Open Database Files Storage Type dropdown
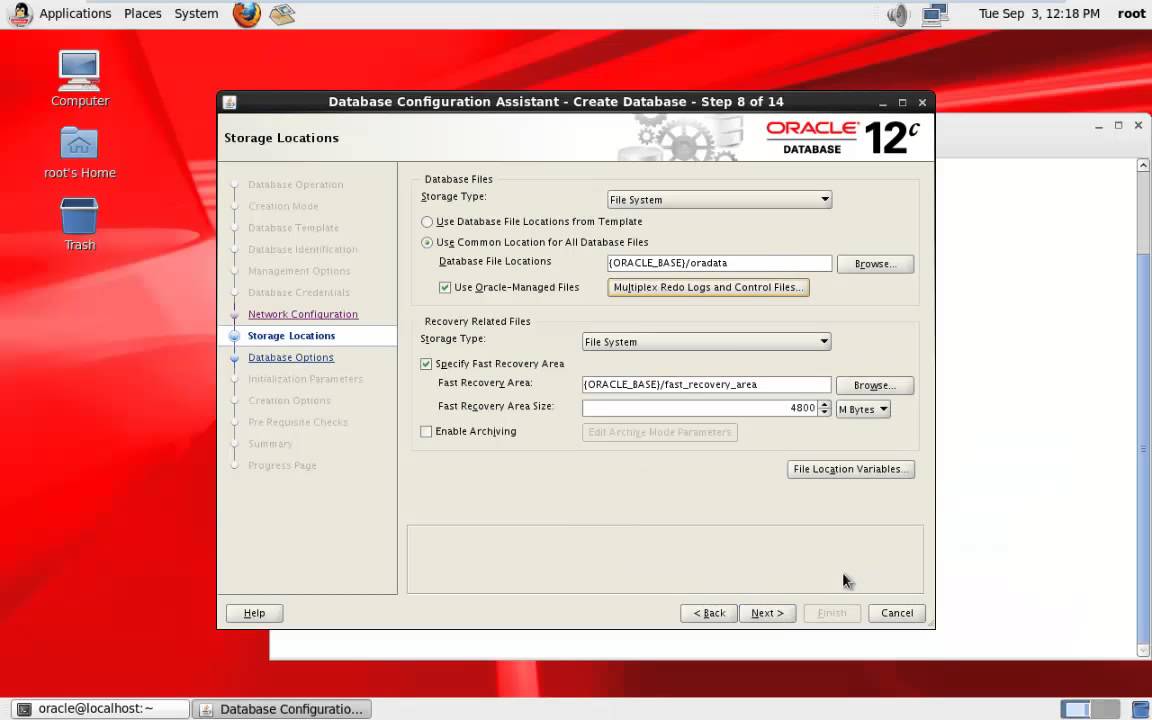This screenshot has width=1152, height=720. [719, 200]
